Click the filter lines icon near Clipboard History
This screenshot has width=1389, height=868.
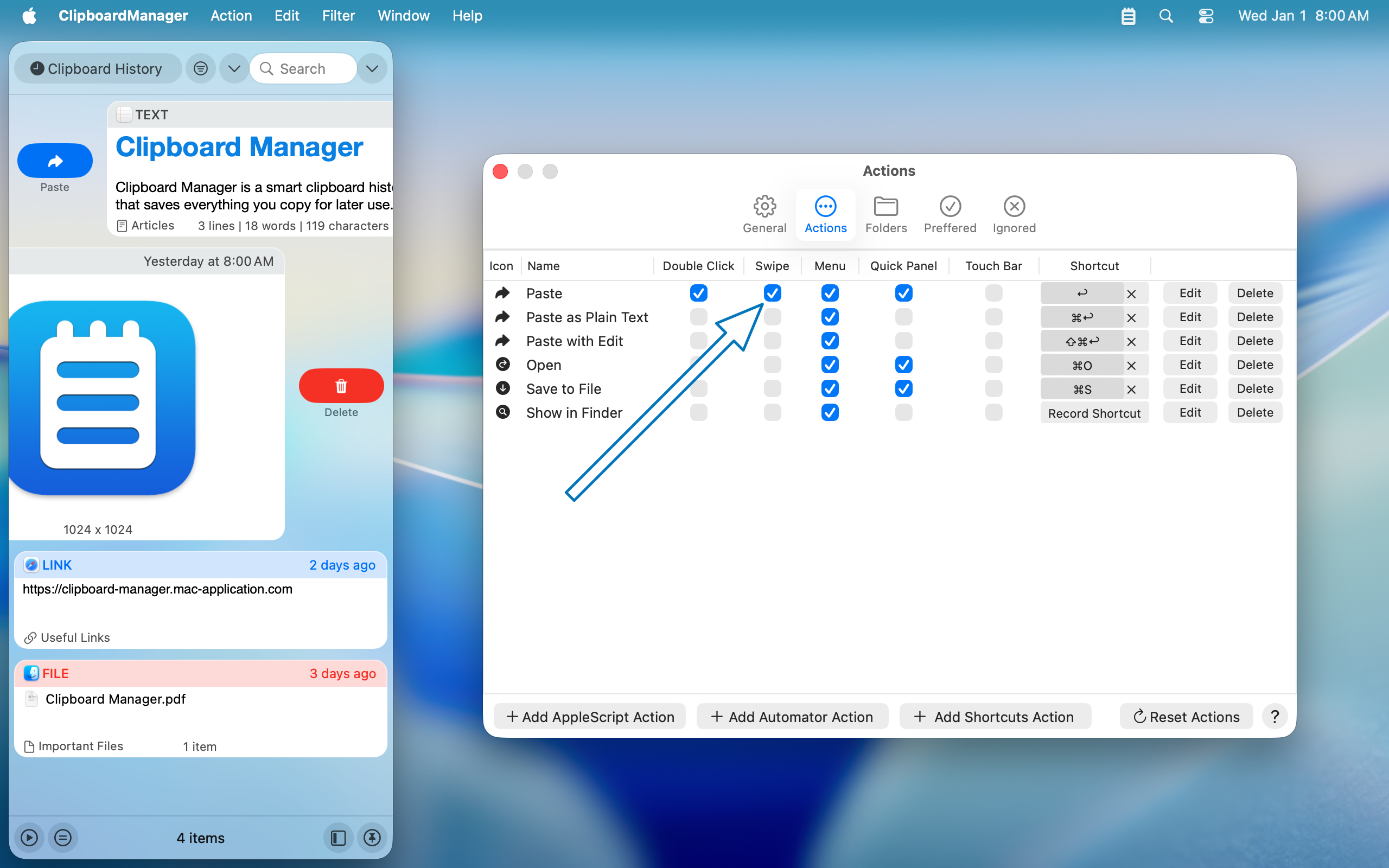click(200, 69)
